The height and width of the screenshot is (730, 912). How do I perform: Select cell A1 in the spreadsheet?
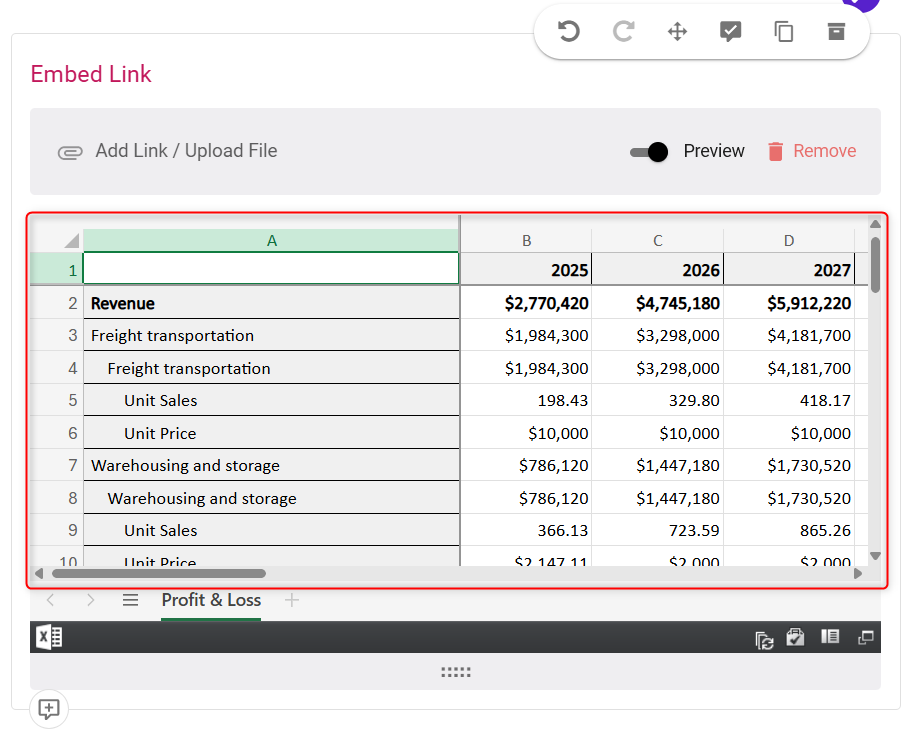[x=271, y=269]
